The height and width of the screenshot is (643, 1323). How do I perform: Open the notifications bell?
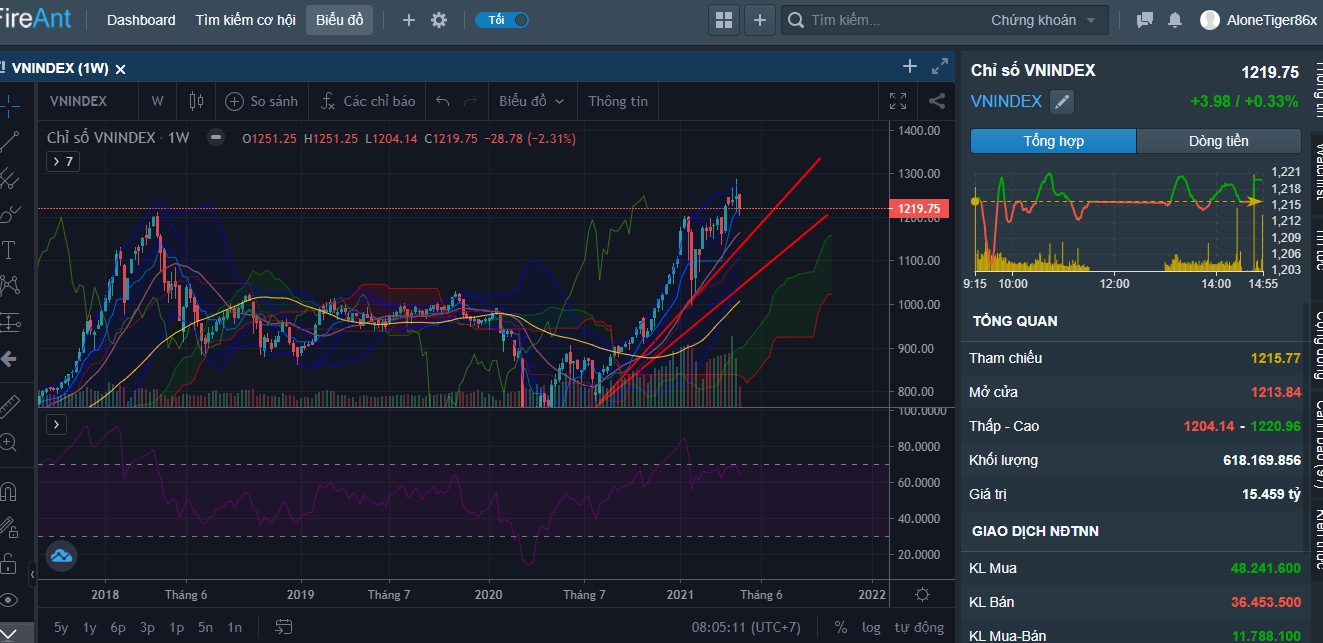1174,20
